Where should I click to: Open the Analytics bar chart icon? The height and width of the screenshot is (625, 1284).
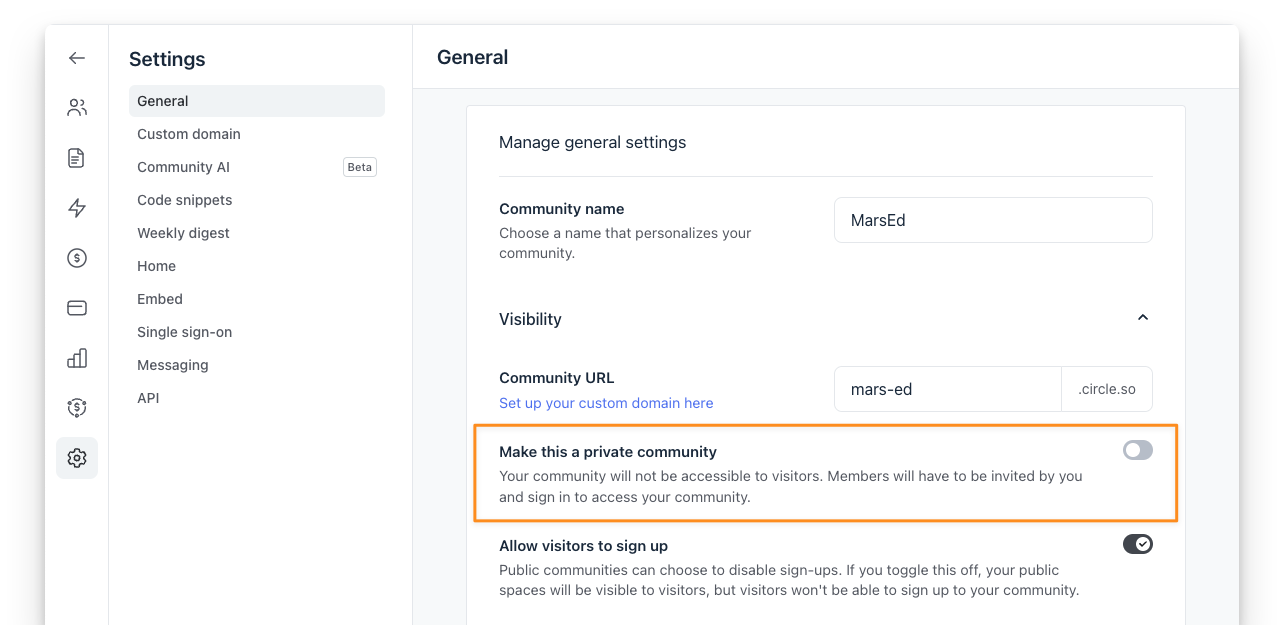pyautogui.click(x=76, y=357)
